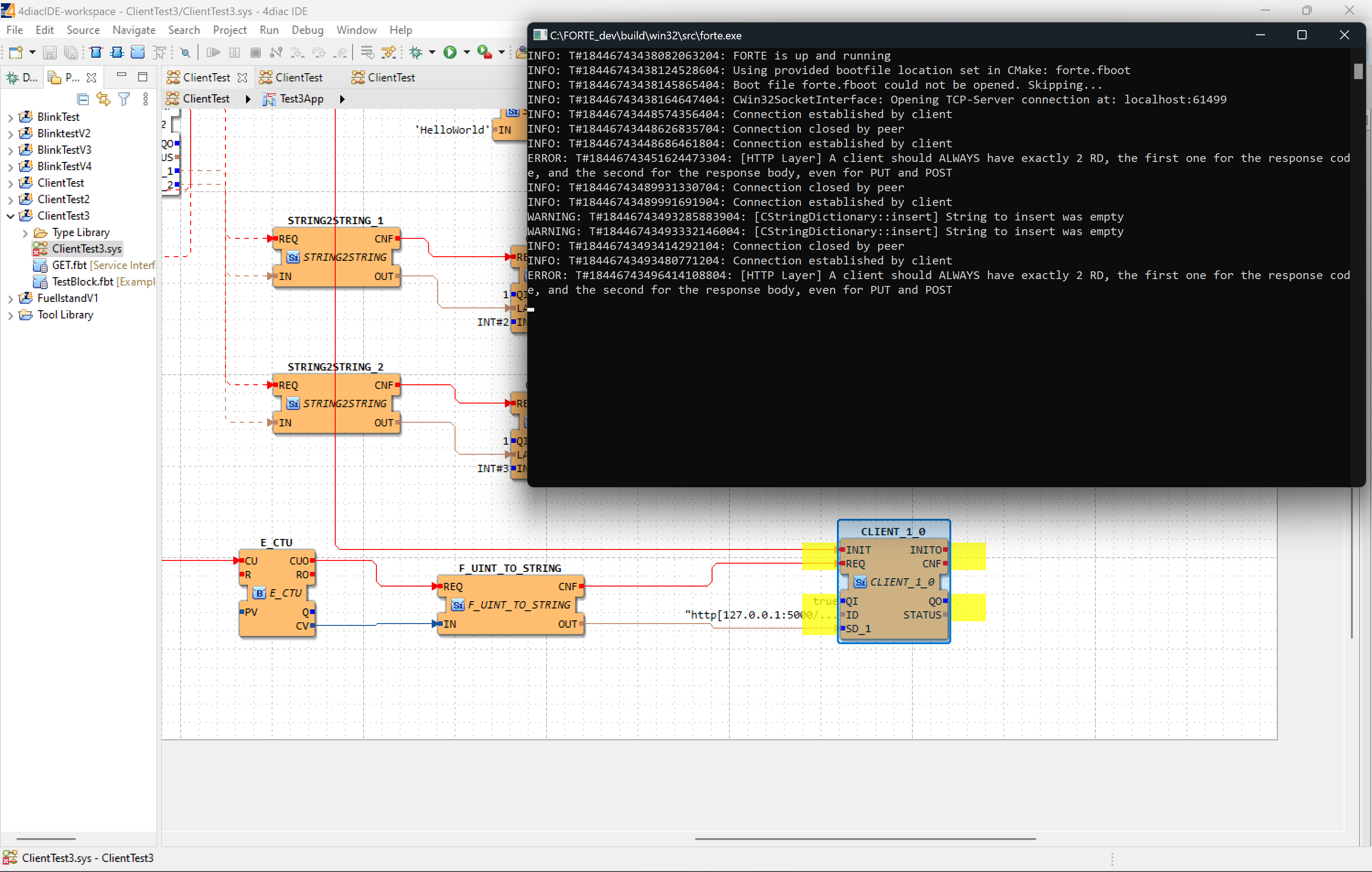Open the Run button dropdown arrow
1372x872 pixels.
coord(466,53)
